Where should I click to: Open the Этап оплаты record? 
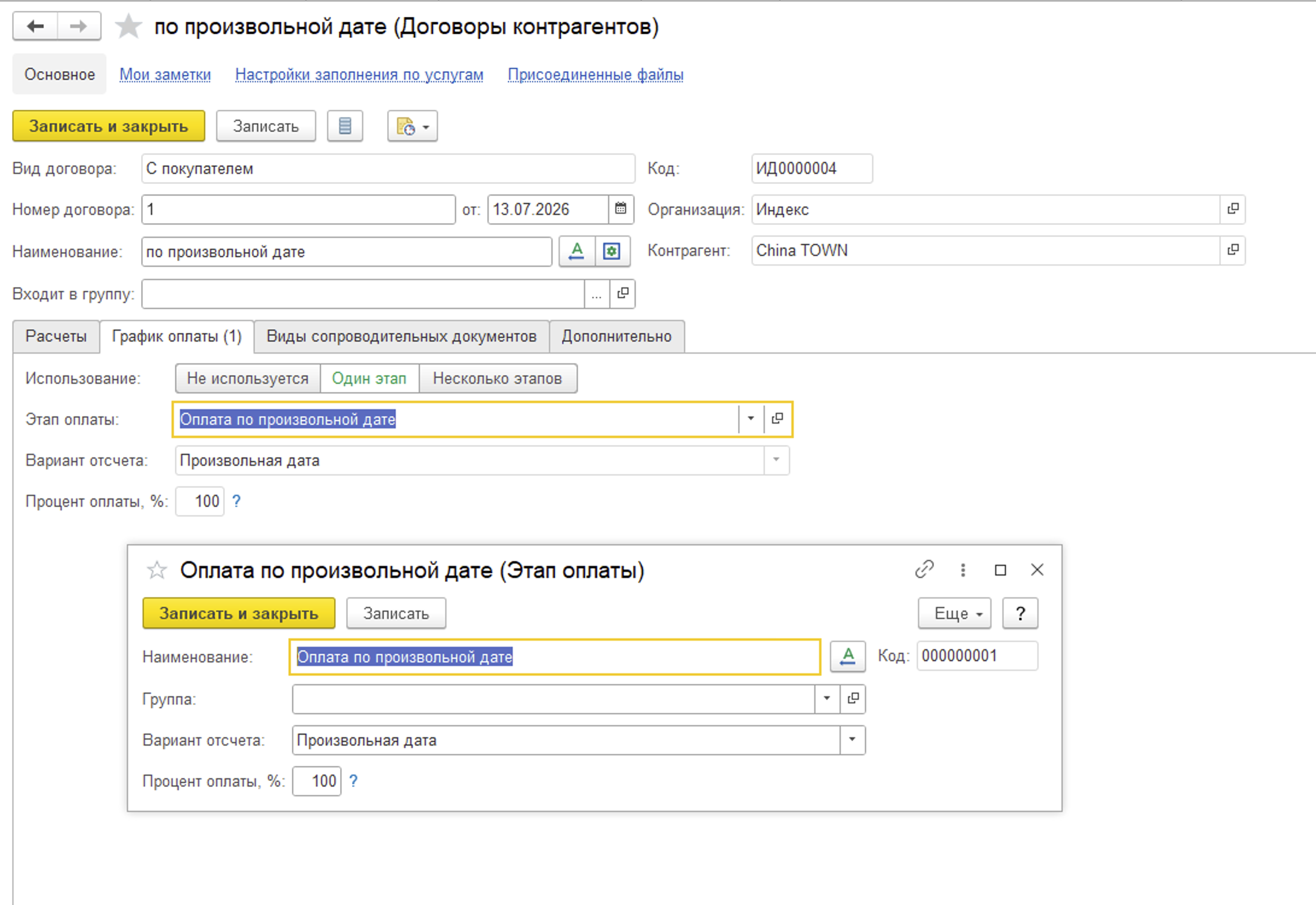coord(777,419)
